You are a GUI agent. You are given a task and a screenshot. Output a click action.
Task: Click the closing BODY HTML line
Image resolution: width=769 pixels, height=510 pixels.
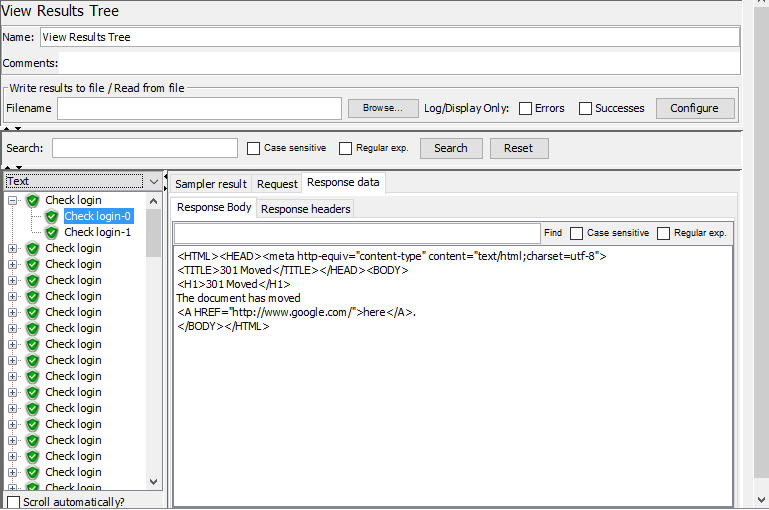[x=223, y=327]
